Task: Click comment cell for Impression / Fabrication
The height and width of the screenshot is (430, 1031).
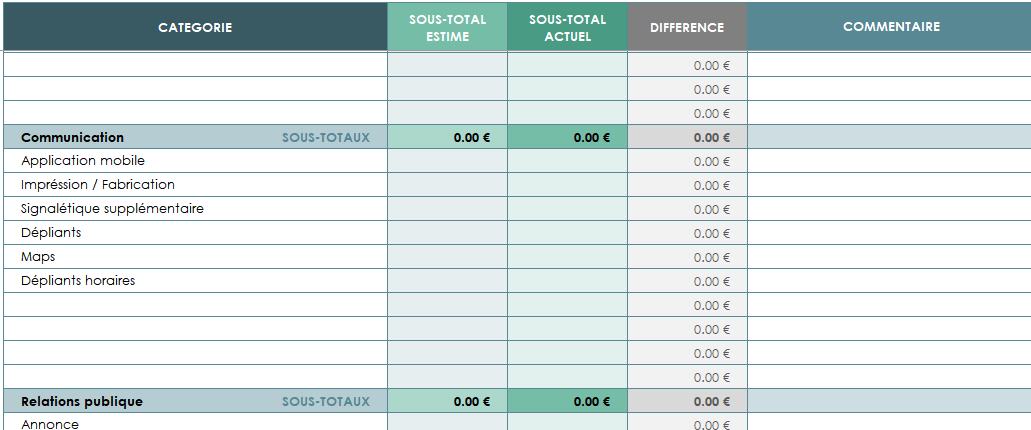Action: (x=890, y=185)
